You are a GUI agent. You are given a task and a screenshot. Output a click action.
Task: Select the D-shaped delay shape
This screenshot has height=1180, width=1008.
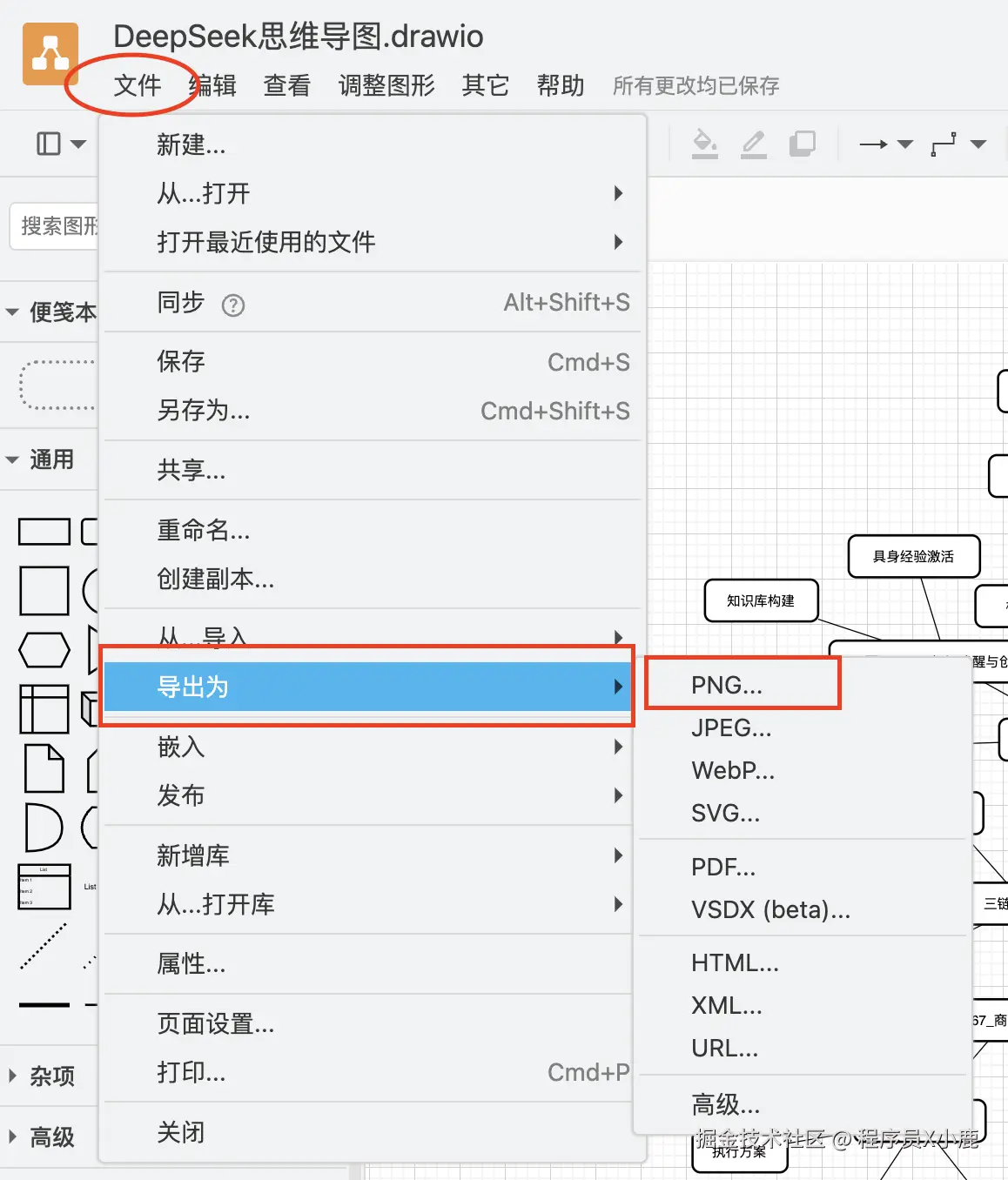pyautogui.click(x=44, y=828)
